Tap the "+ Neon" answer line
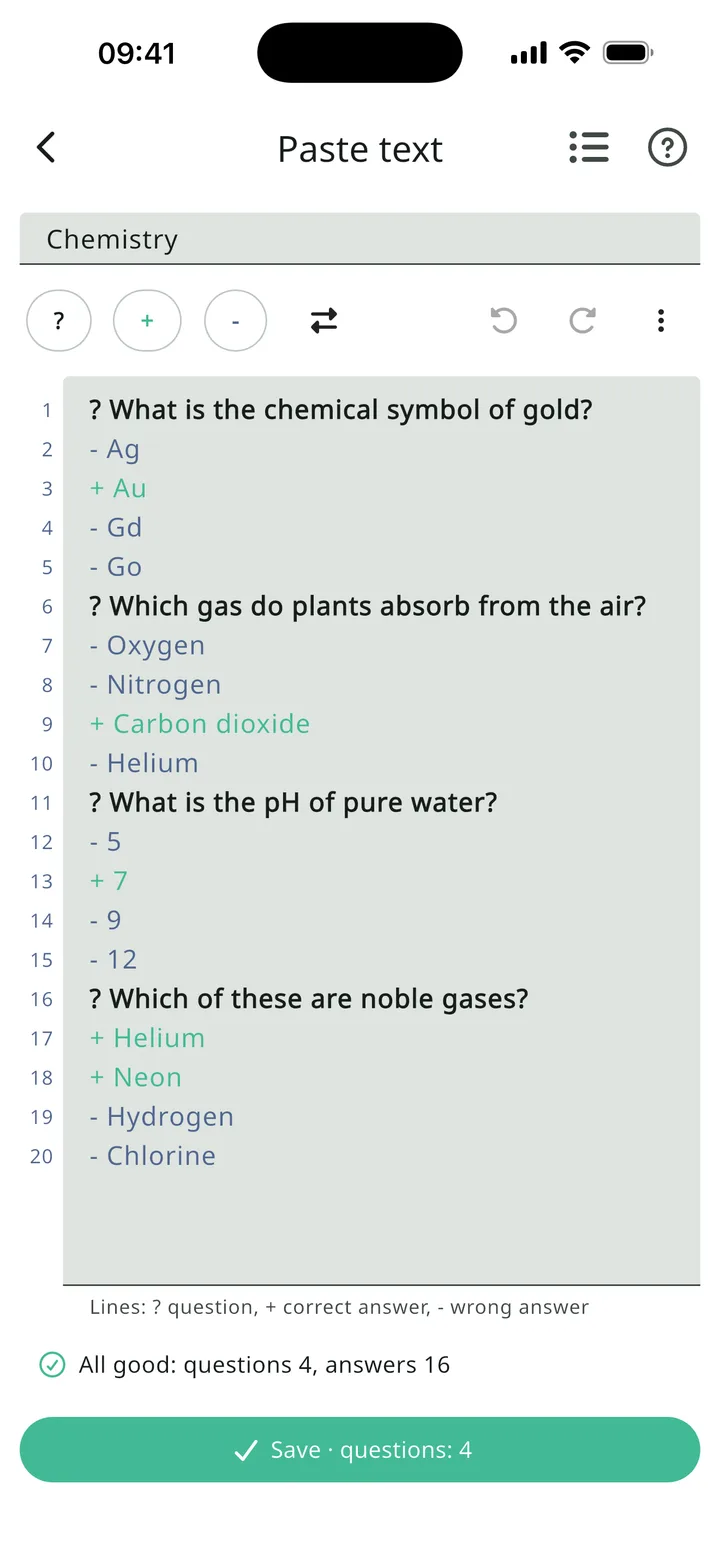The width and height of the screenshot is (720, 1564). (x=136, y=1077)
